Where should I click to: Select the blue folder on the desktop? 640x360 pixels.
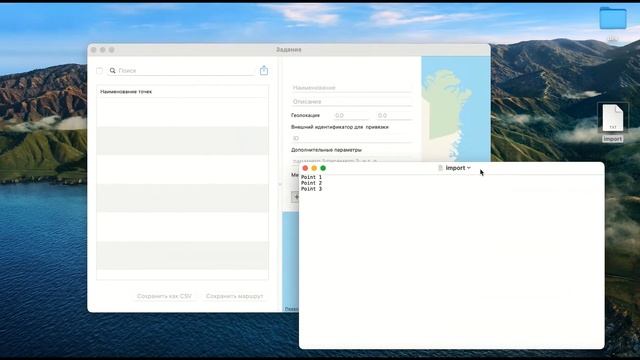613,18
